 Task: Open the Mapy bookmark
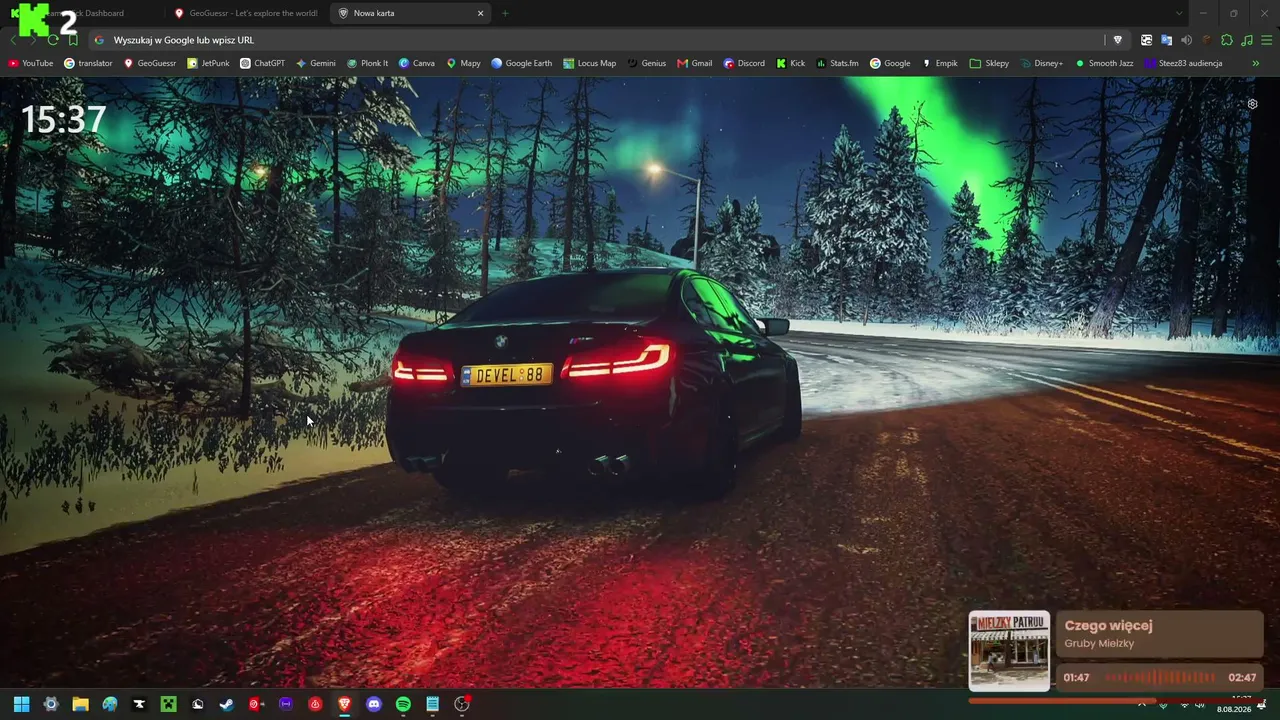(x=463, y=63)
